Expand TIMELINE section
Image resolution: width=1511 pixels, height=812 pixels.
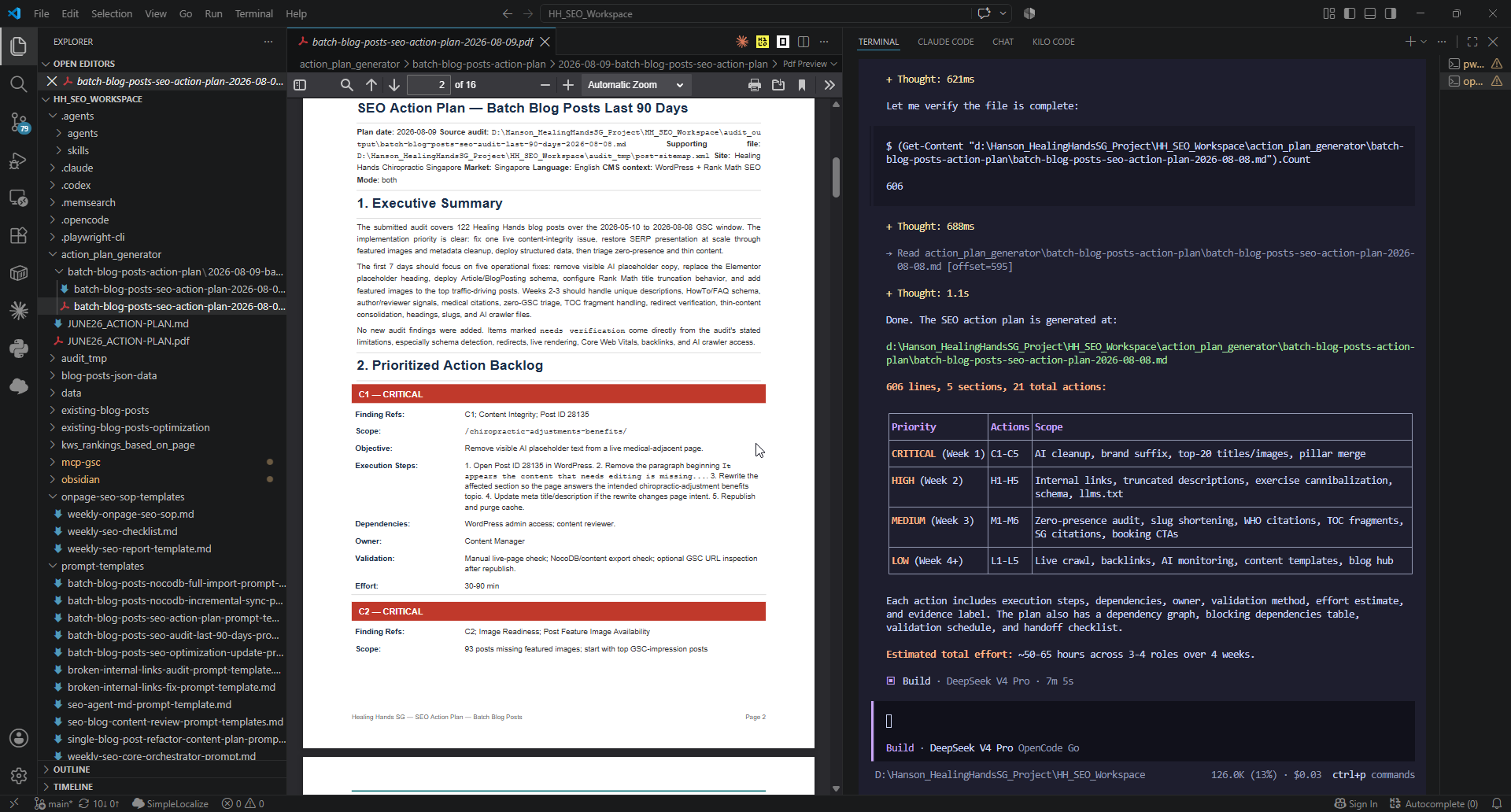[72, 787]
